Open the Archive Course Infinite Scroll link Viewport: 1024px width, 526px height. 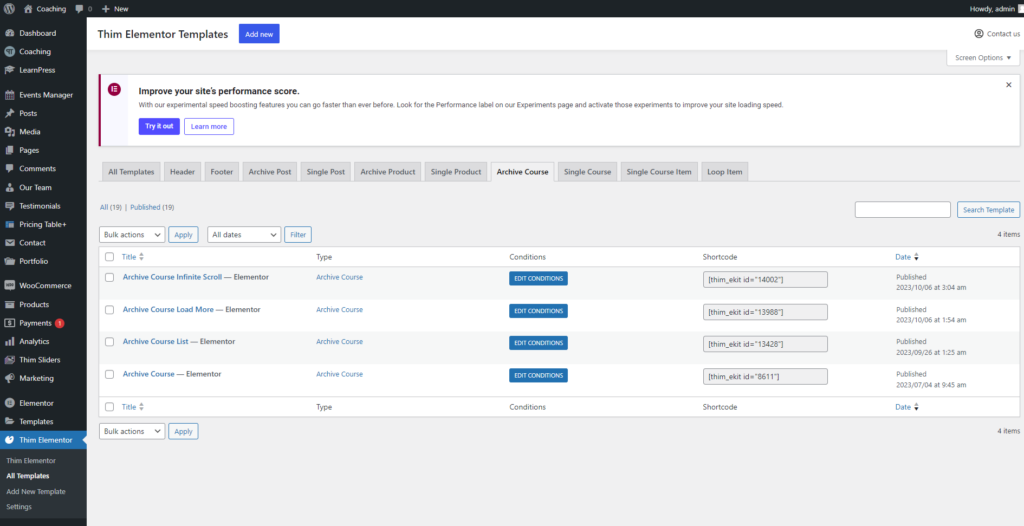(x=172, y=277)
